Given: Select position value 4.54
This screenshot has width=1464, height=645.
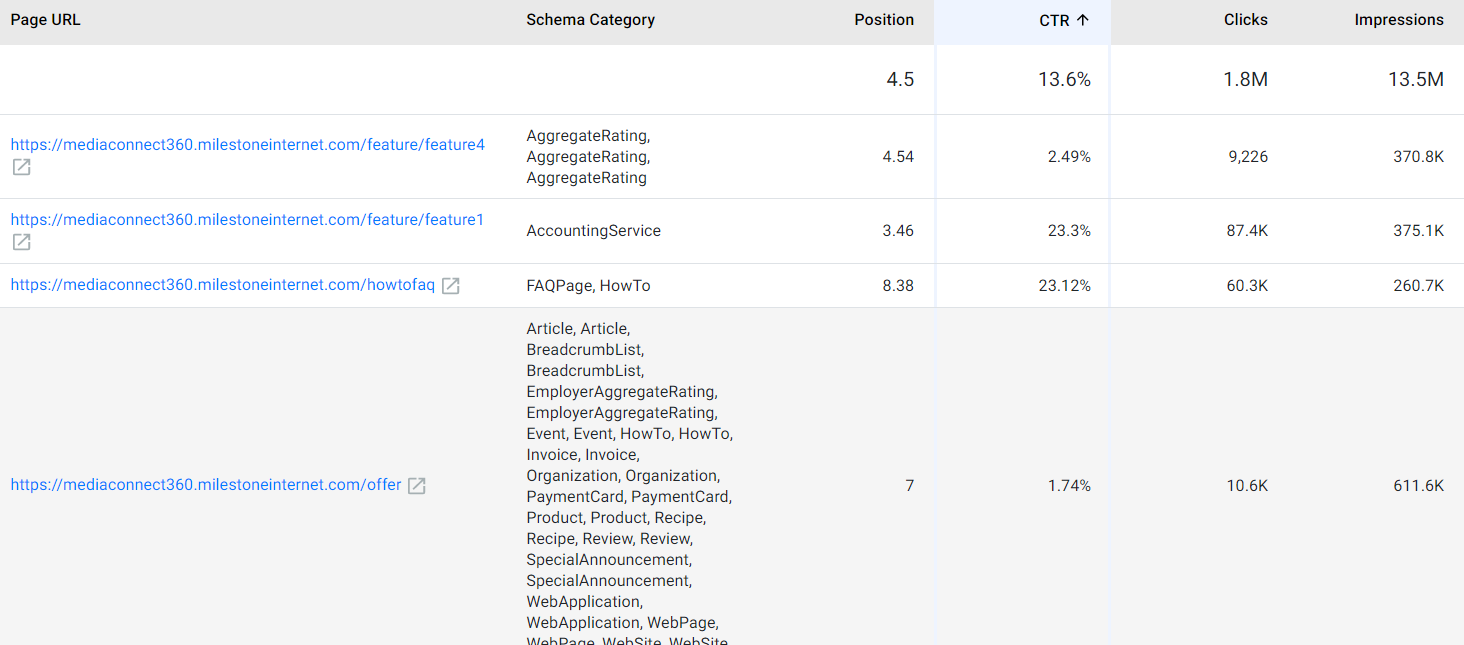Looking at the screenshot, I should coord(898,157).
